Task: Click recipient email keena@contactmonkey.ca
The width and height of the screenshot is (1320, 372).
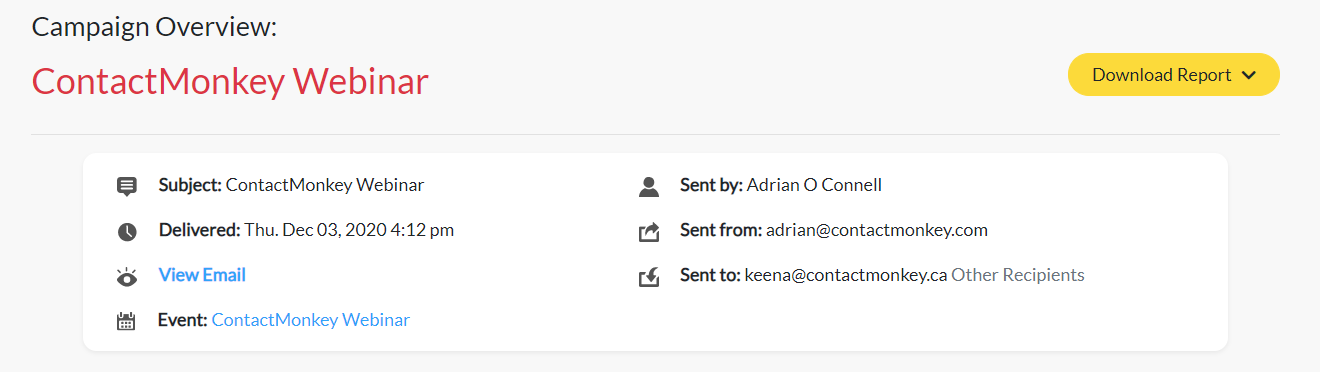Action: tap(846, 275)
